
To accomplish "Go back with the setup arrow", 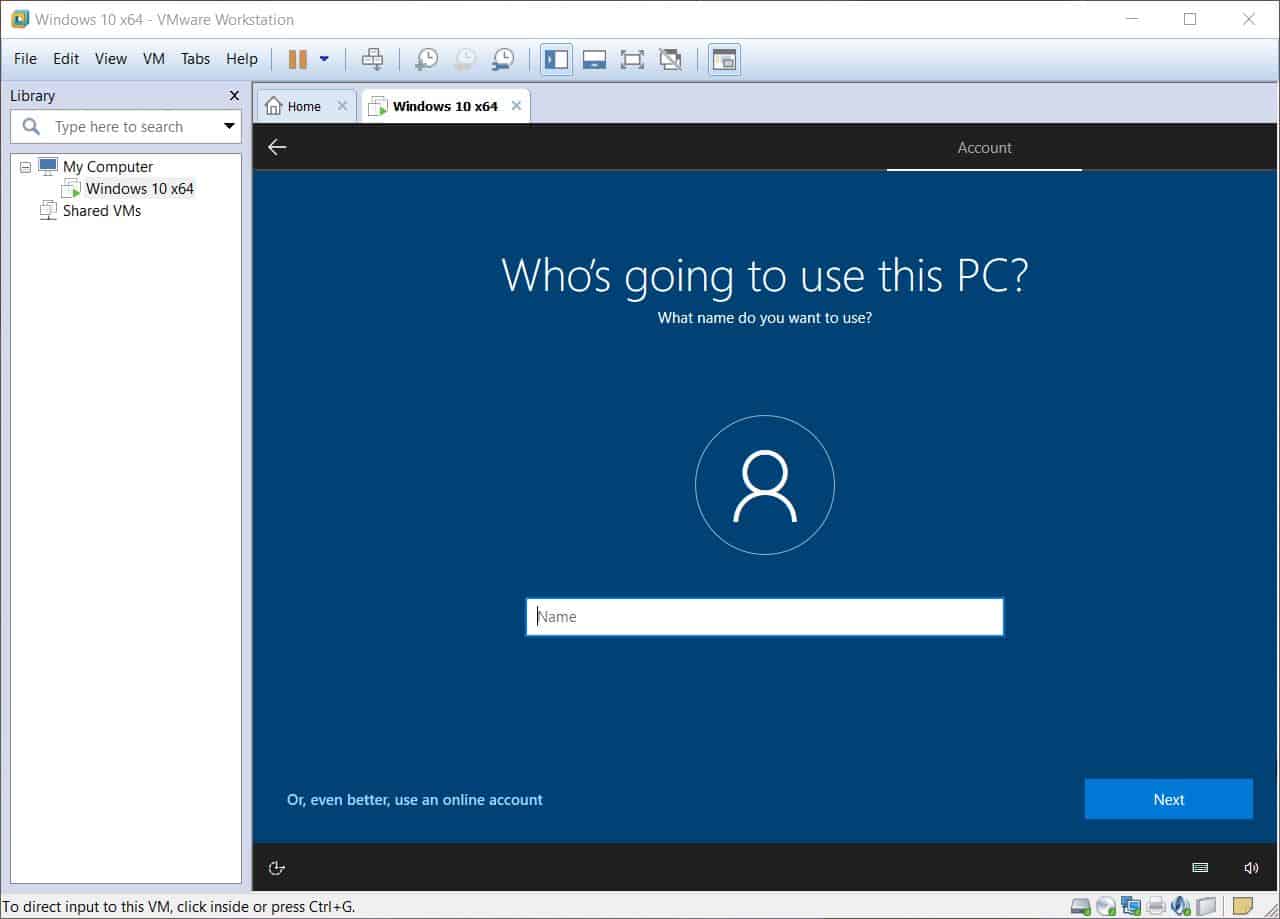I will [277, 147].
